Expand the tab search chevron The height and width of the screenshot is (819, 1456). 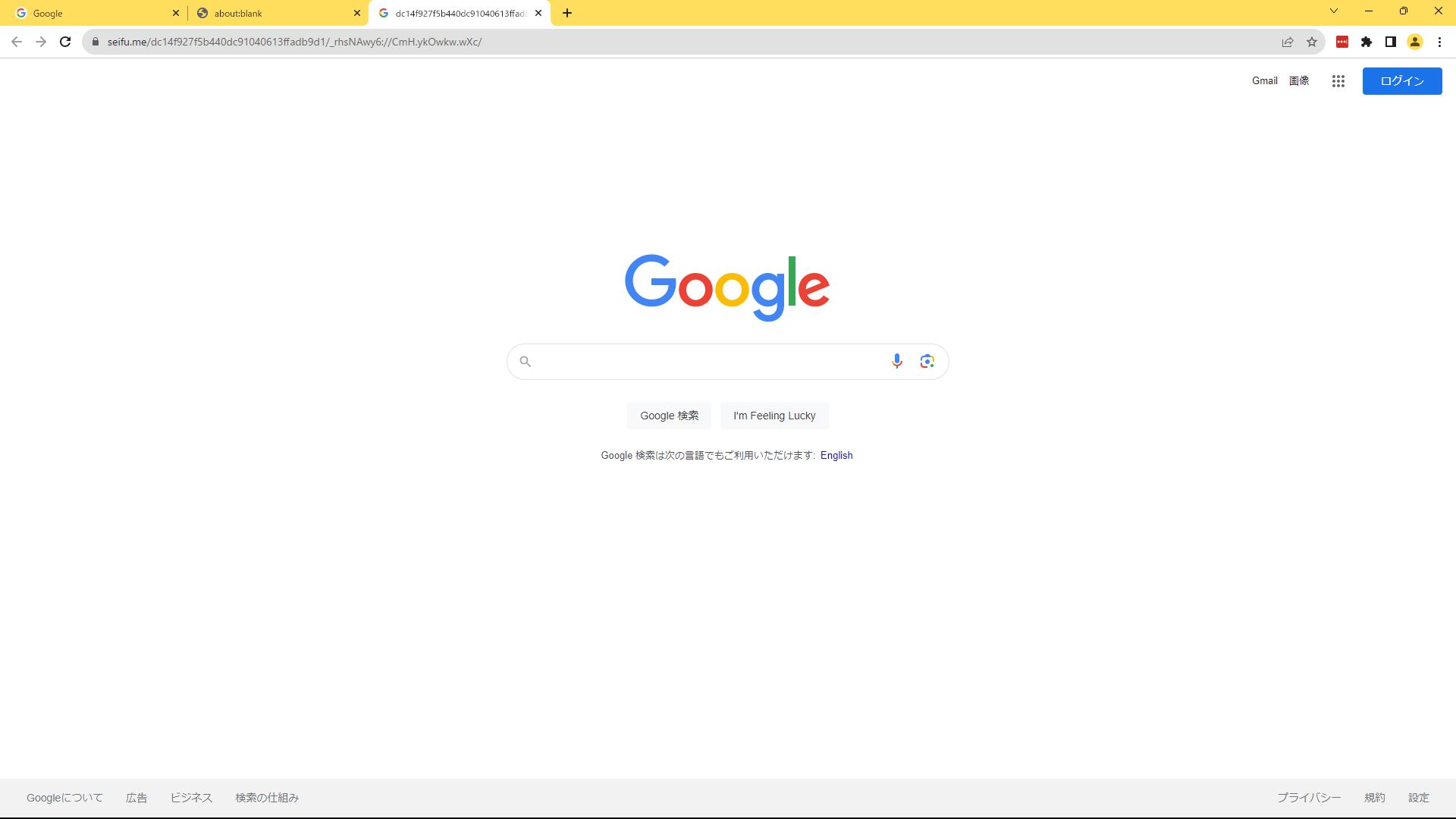click(x=1334, y=11)
